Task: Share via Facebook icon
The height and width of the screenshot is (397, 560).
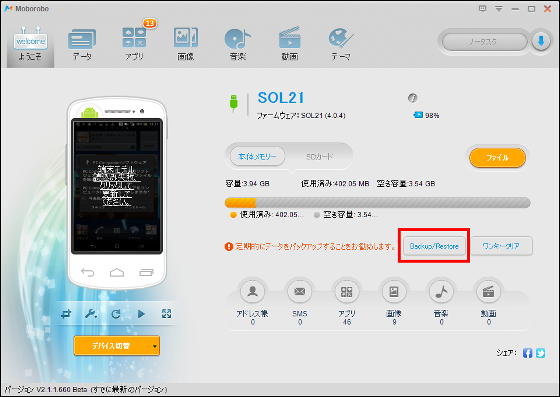Action: click(528, 353)
